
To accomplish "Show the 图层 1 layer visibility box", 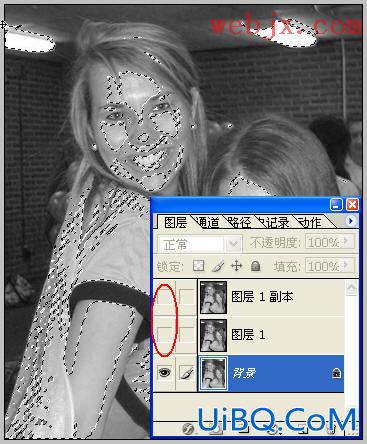I will 164,334.
